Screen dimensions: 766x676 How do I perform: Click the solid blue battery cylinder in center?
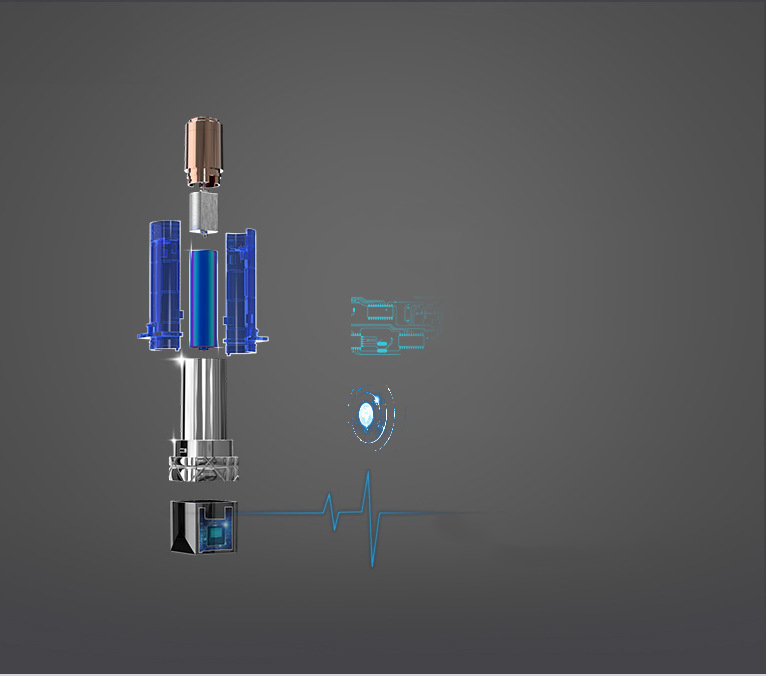pyautogui.click(x=204, y=298)
